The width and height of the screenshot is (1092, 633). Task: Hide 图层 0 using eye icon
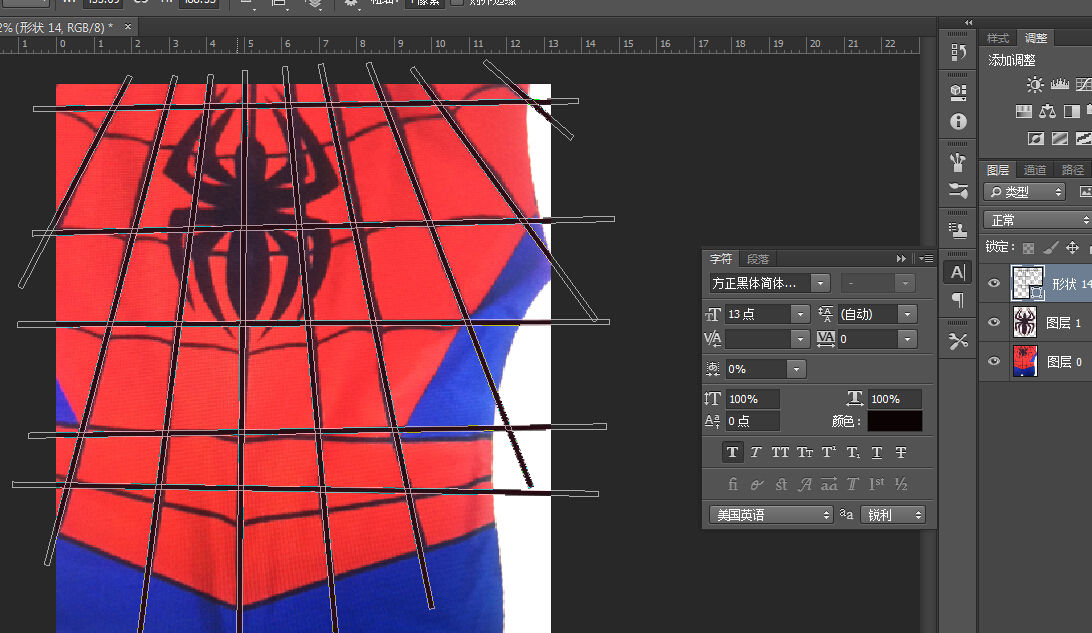point(994,362)
